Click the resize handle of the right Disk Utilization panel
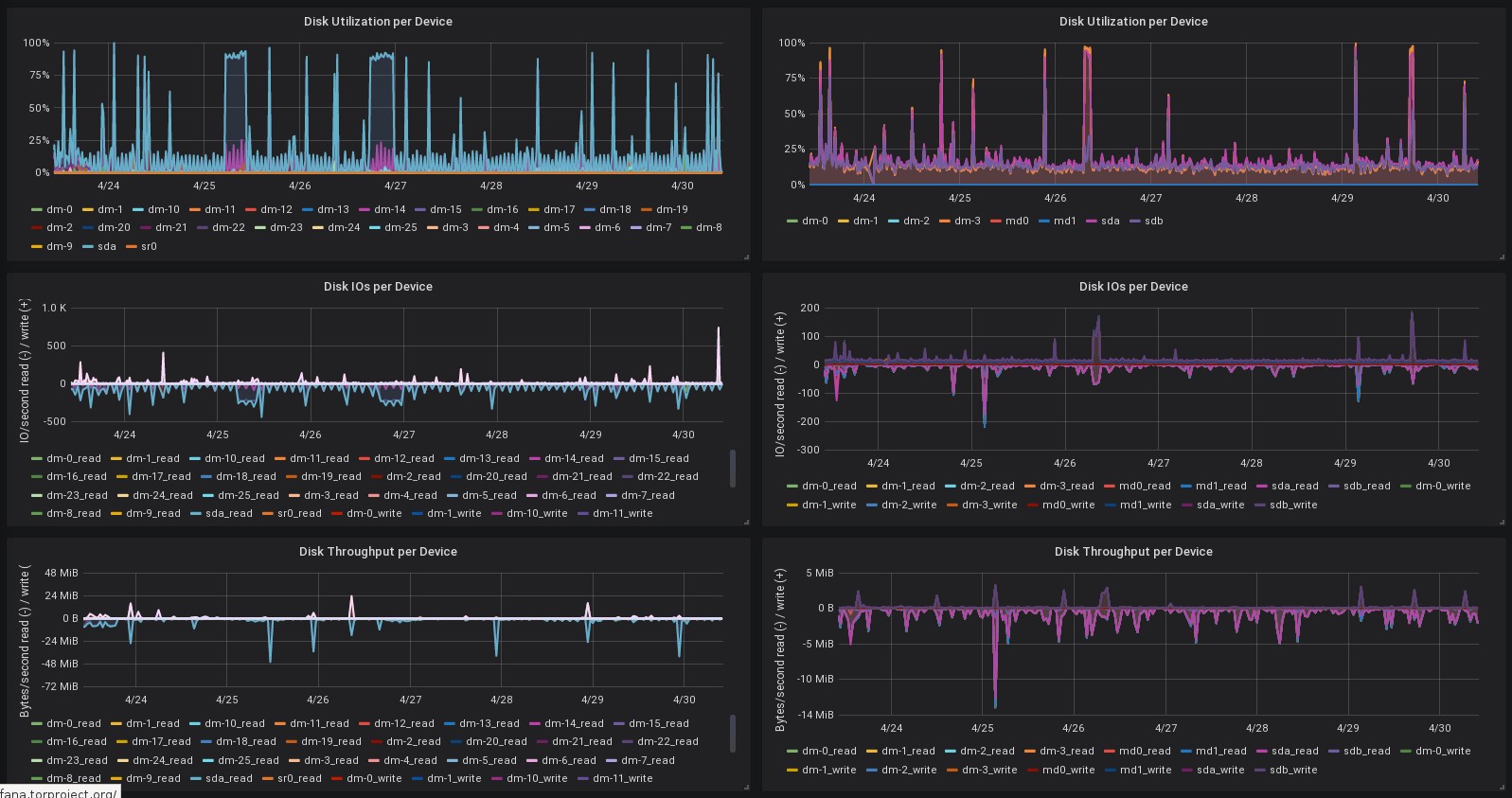Image resolution: width=1512 pixels, height=798 pixels. pyautogui.click(x=1502, y=257)
